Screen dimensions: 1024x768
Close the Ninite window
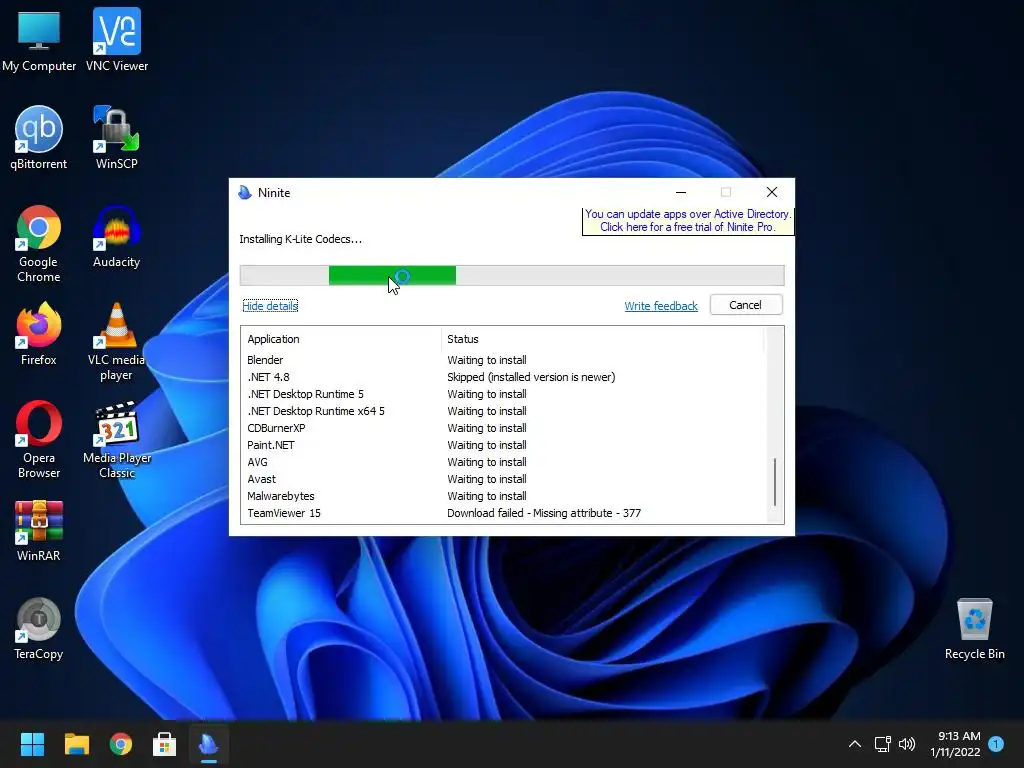coord(772,192)
